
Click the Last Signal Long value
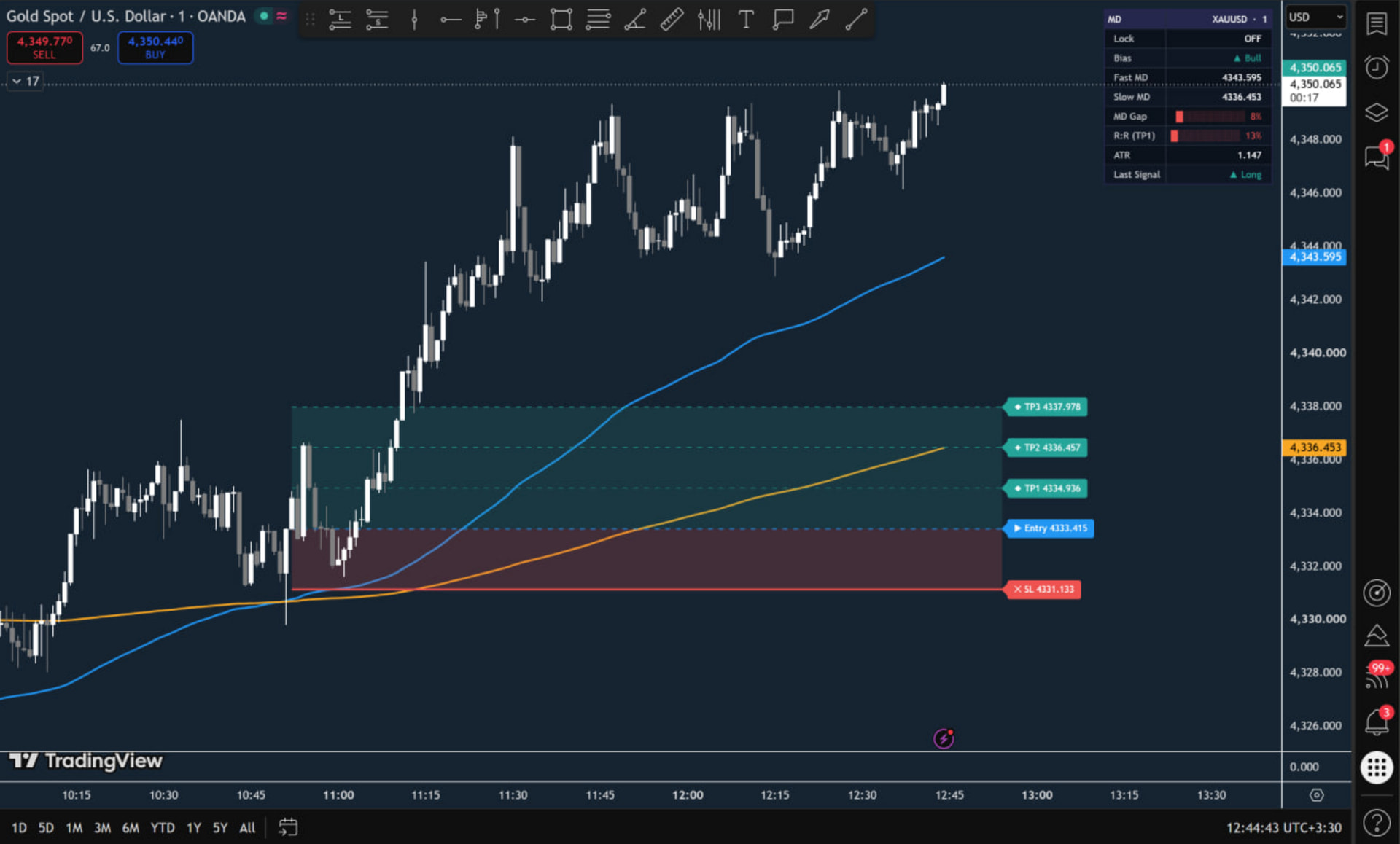tap(1245, 175)
